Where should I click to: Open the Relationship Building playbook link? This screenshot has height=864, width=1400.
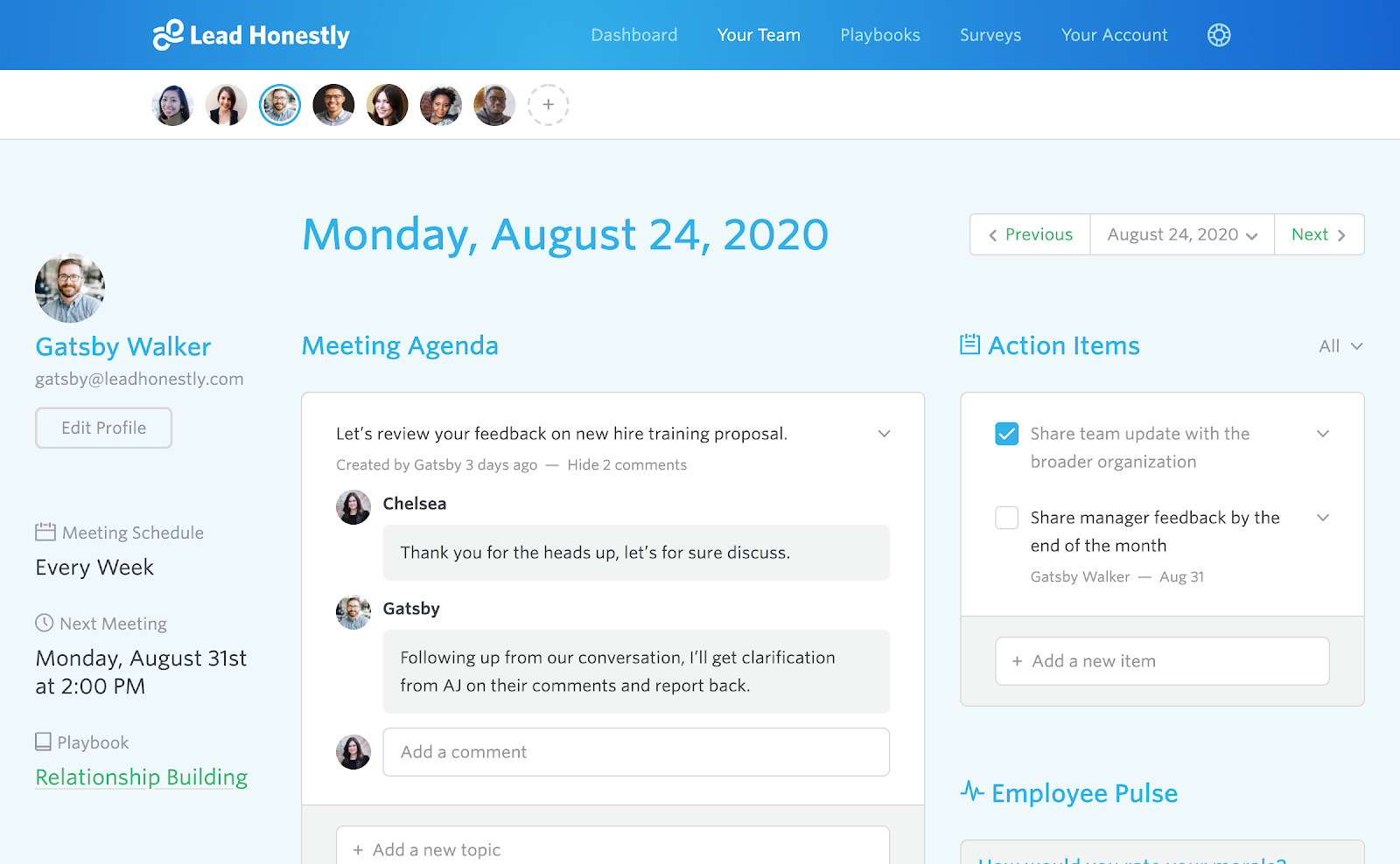142,777
